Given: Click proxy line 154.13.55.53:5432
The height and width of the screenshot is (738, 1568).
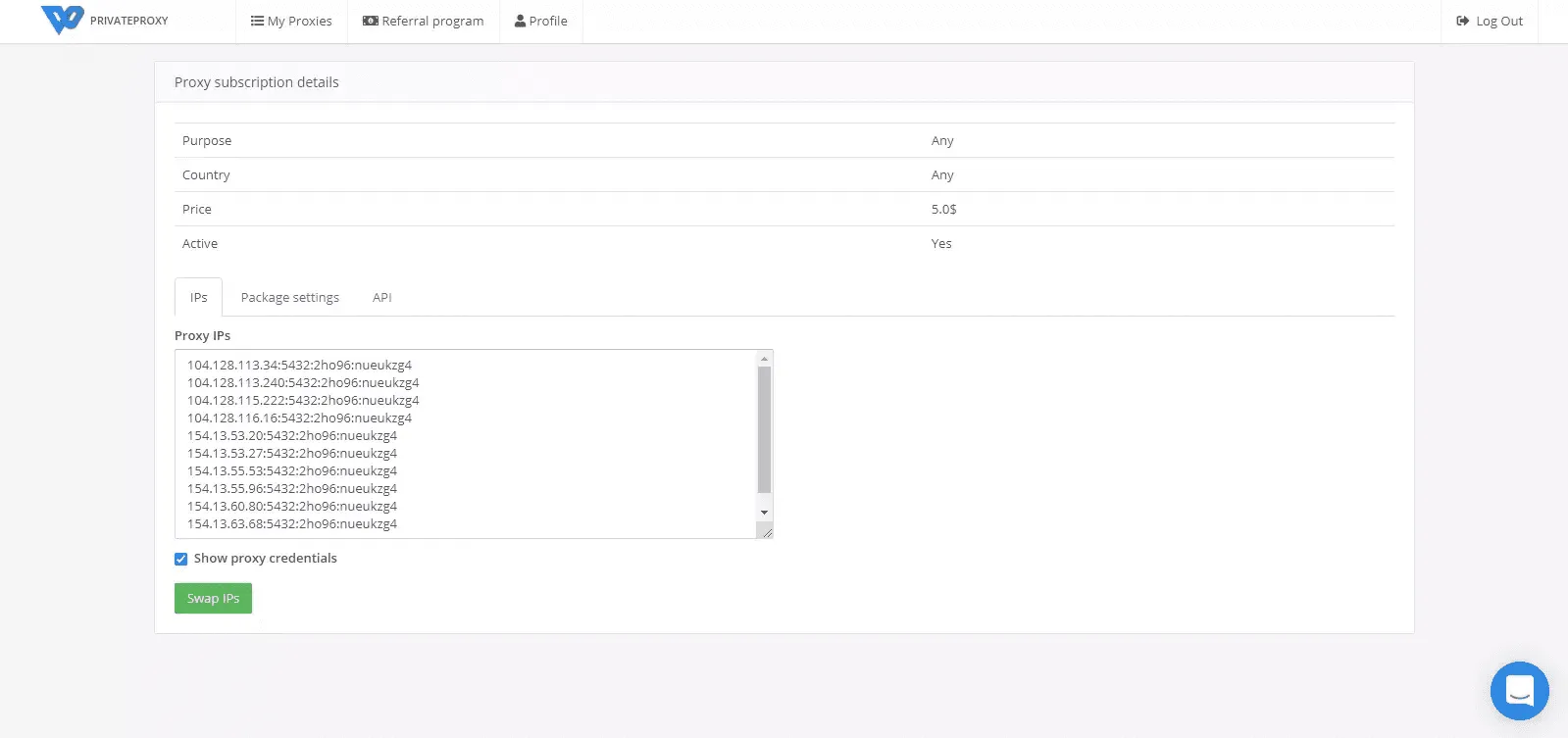Looking at the screenshot, I should [x=292, y=470].
